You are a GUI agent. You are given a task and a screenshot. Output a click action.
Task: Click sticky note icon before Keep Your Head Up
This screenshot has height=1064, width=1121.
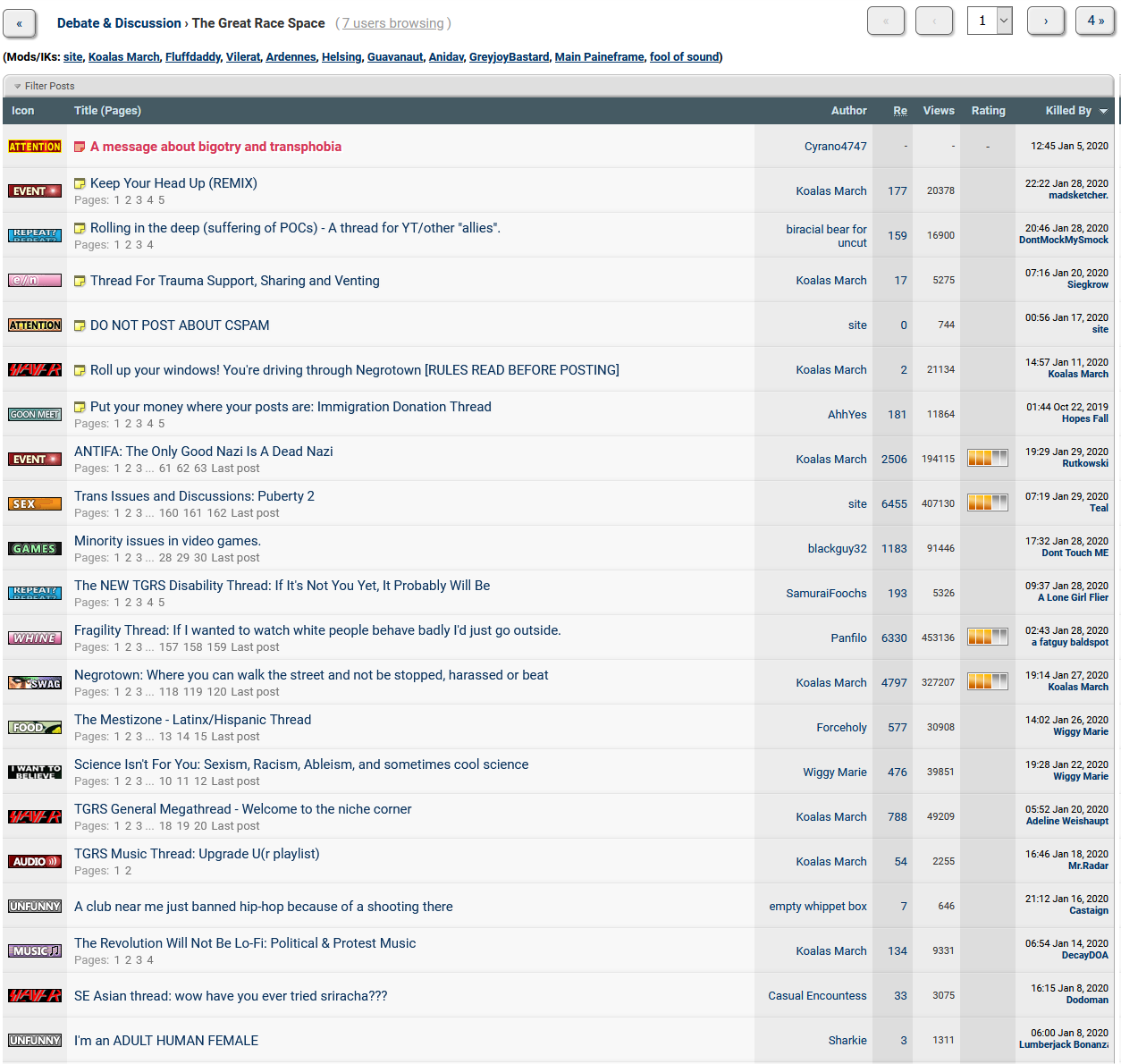point(80,183)
